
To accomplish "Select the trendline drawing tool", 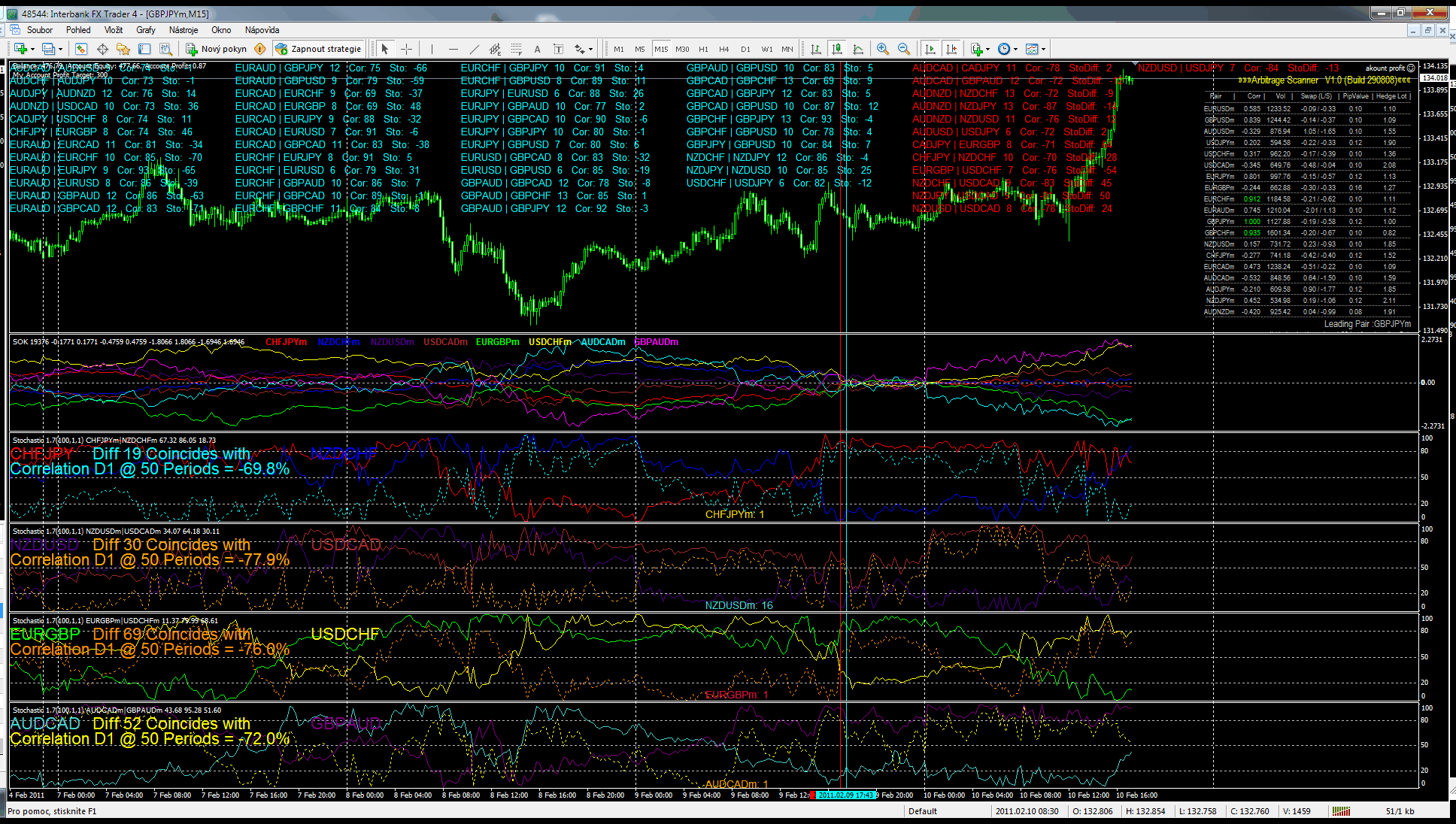I will [474, 49].
